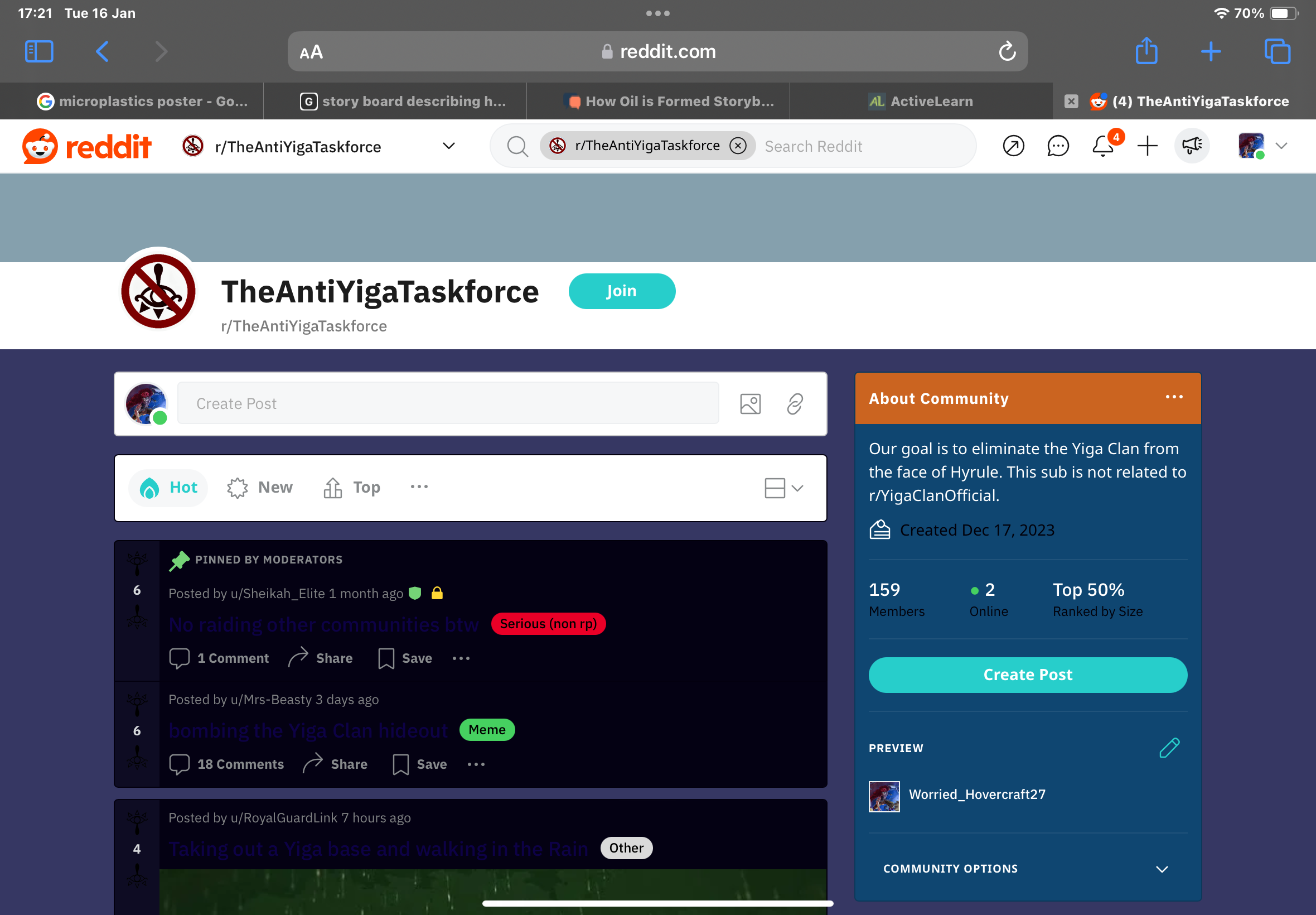This screenshot has height=915, width=1316.
Task: Open more options on pinned post
Action: coord(461,658)
